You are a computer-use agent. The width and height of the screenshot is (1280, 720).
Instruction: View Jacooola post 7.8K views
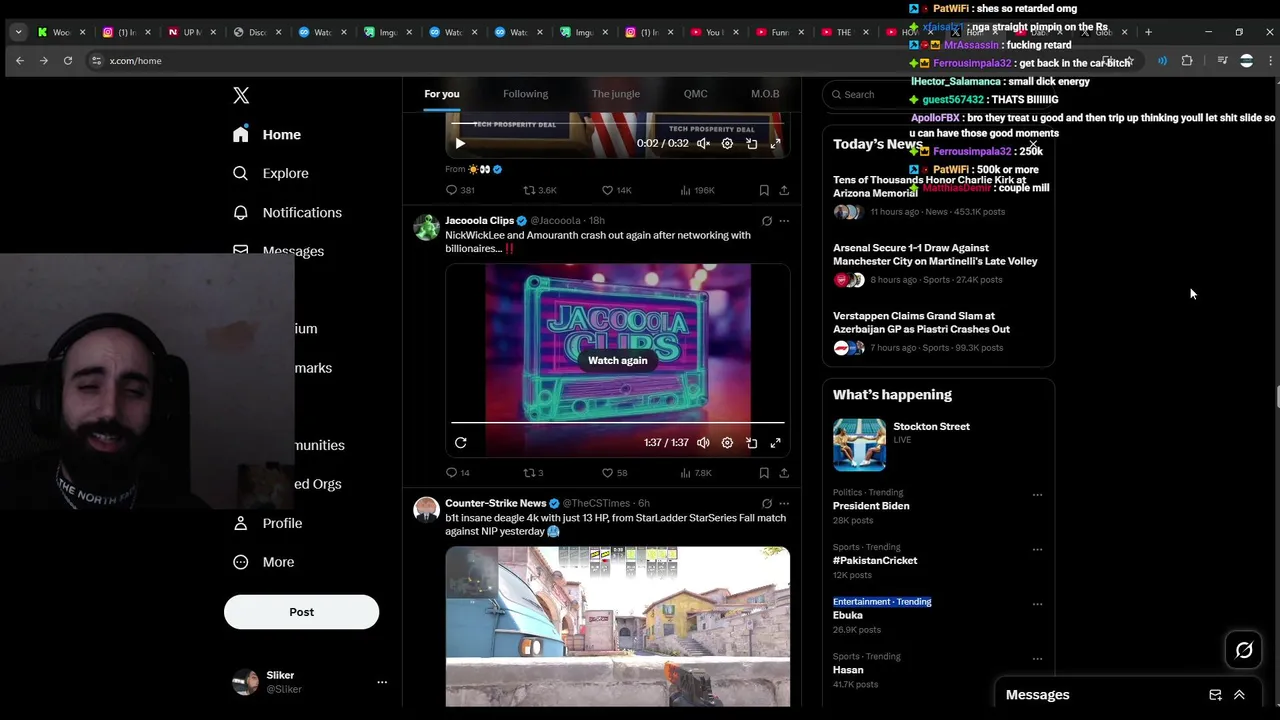coord(696,473)
